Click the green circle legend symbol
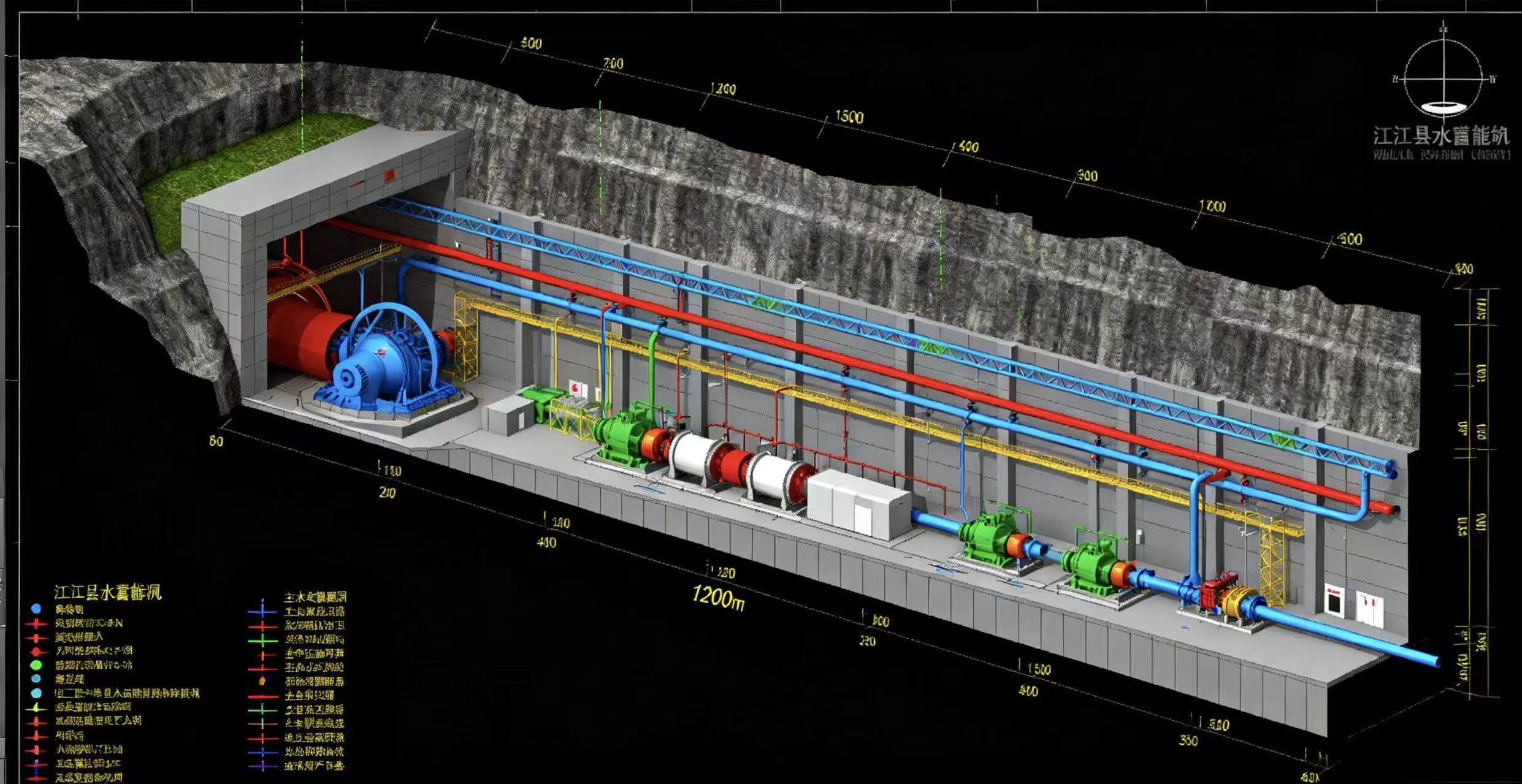Viewport: 1522px width, 784px height. pyautogui.click(x=36, y=664)
